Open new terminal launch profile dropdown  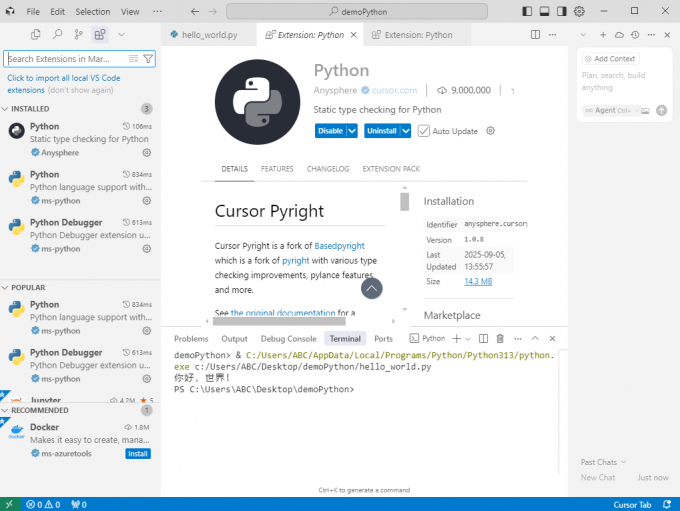coord(468,339)
